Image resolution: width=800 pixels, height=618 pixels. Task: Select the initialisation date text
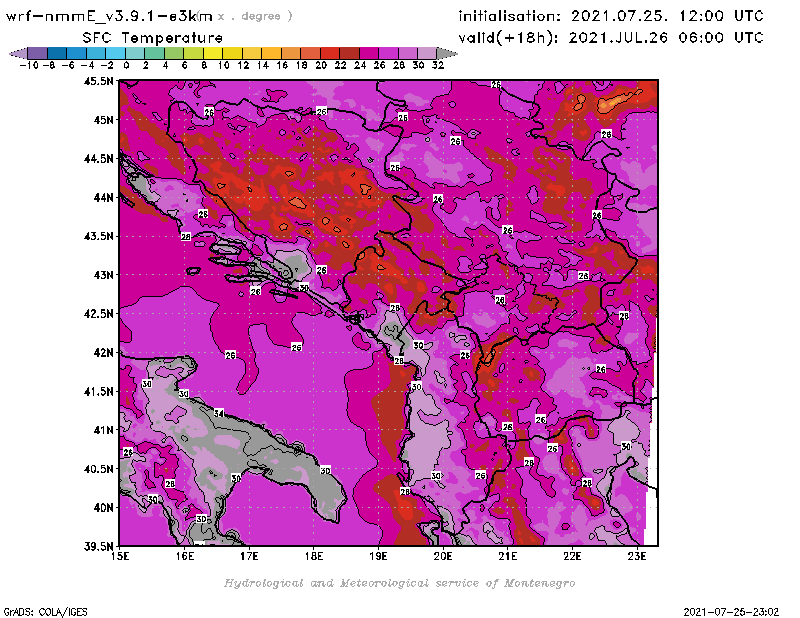(x=611, y=16)
